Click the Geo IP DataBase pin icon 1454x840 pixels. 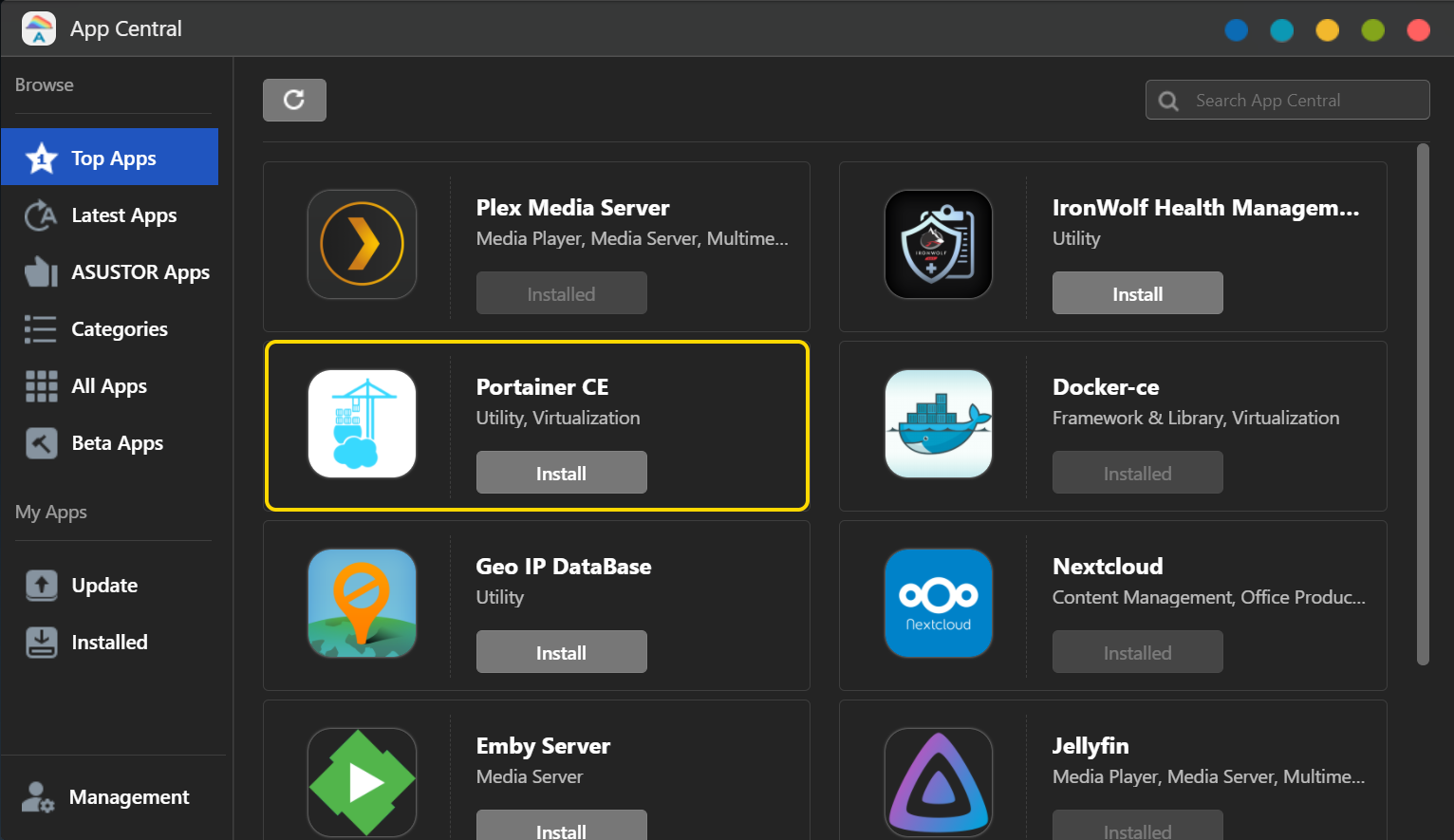tap(363, 603)
